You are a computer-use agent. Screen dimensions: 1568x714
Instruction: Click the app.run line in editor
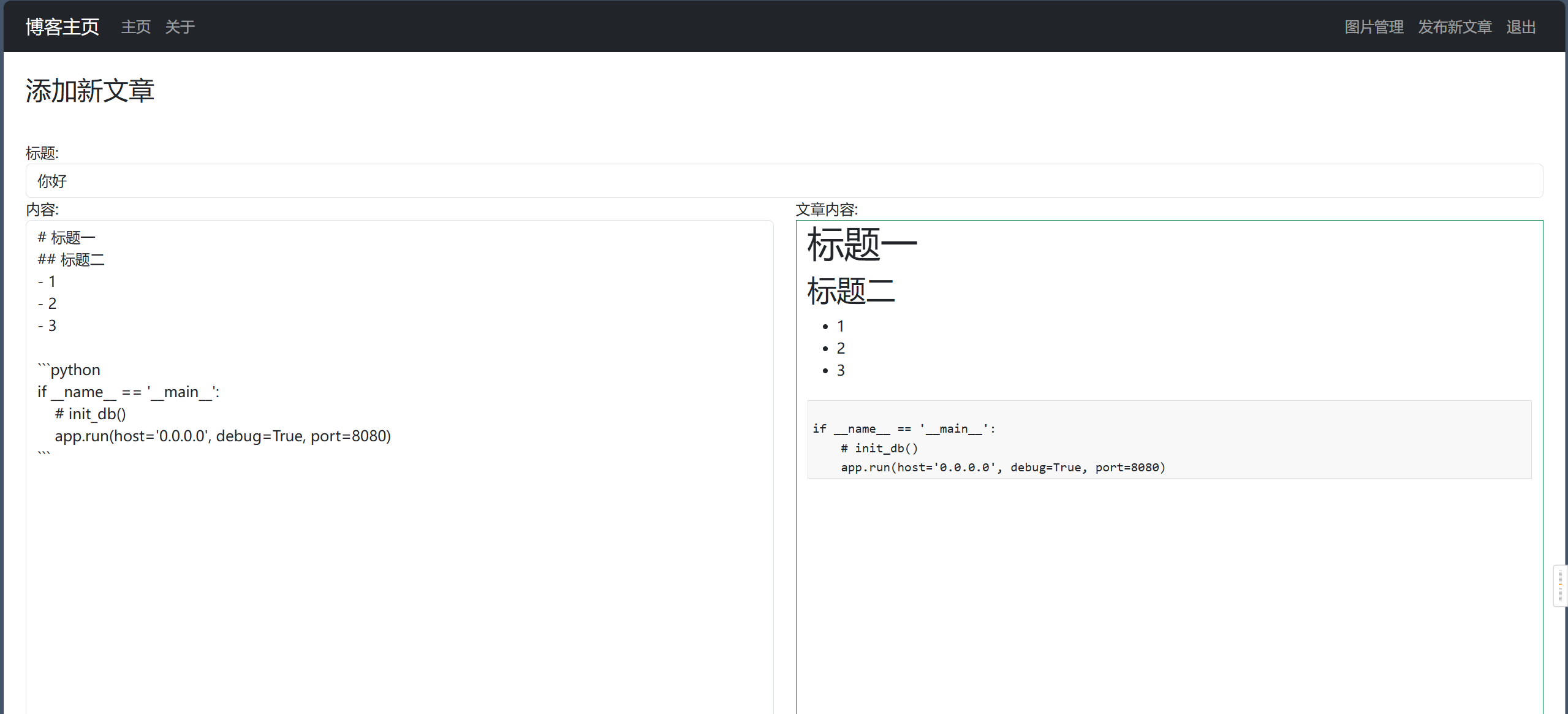point(222,436)
